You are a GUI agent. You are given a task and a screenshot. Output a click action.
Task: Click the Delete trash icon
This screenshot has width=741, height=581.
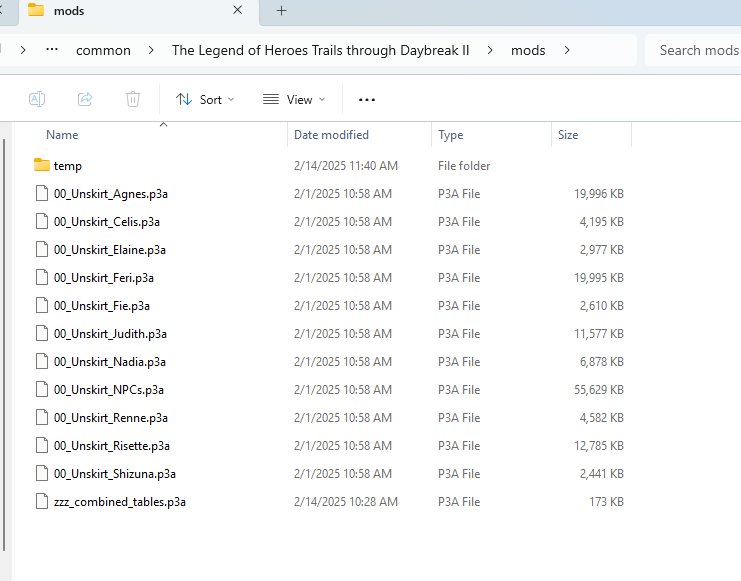(133, 99)
